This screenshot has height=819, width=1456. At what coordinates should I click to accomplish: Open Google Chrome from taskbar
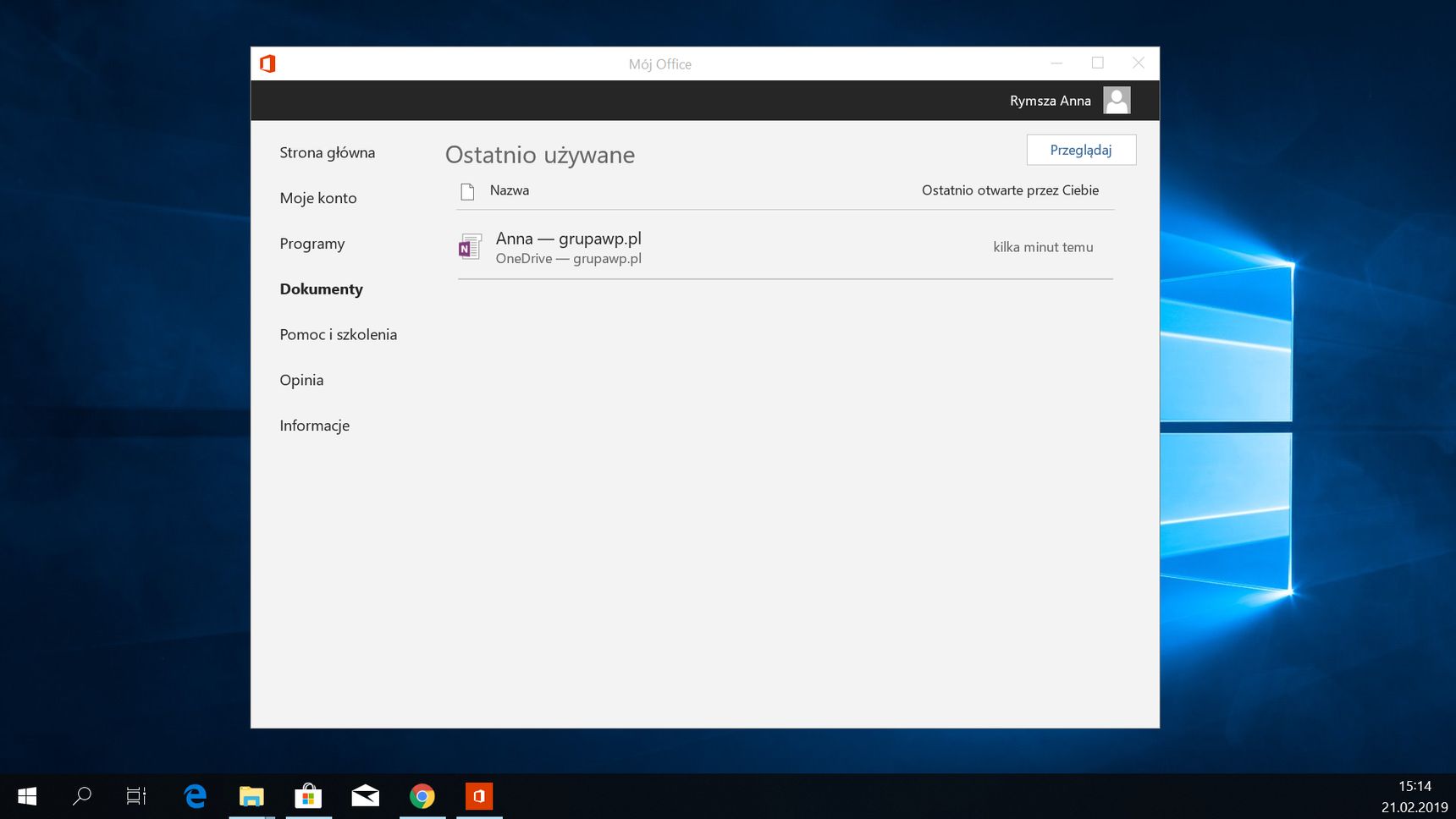(422, 796)
